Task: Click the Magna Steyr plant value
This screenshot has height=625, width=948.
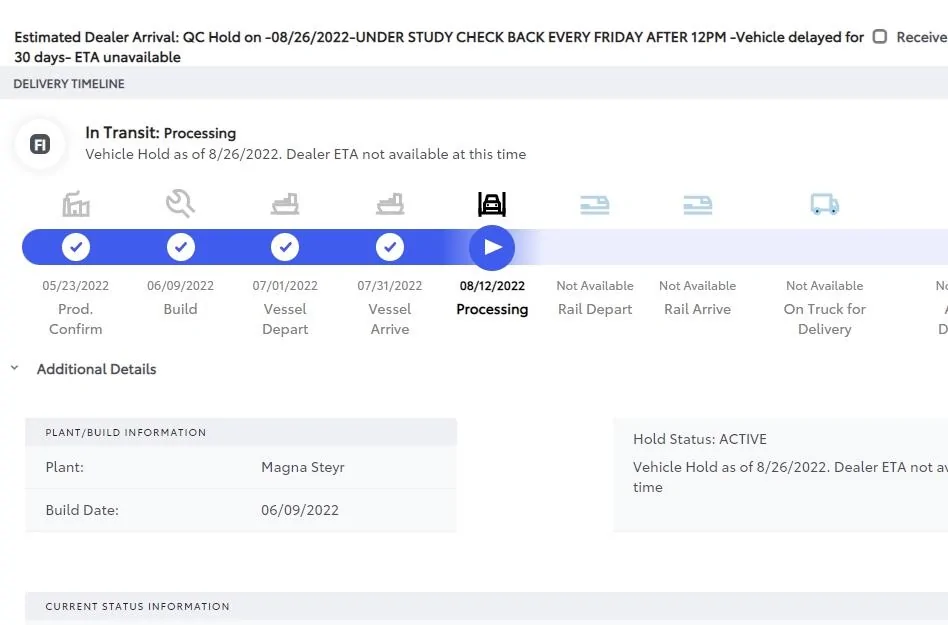Action: [x=303, y=467]
